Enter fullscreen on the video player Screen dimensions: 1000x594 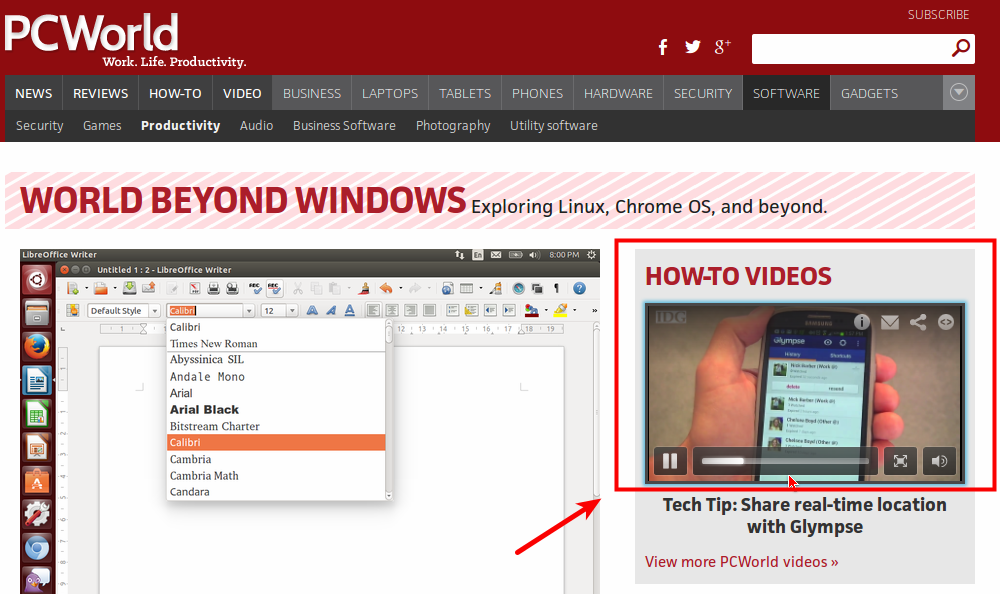point(900,461)
